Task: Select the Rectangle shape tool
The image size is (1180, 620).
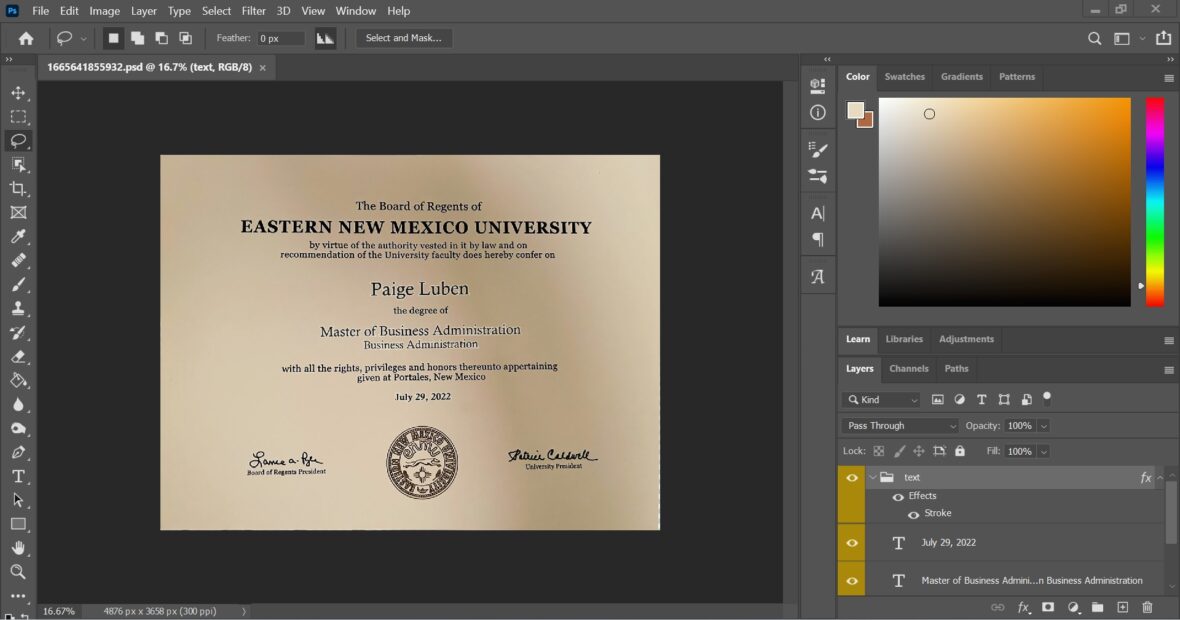Action: click(x=18, y=524)
